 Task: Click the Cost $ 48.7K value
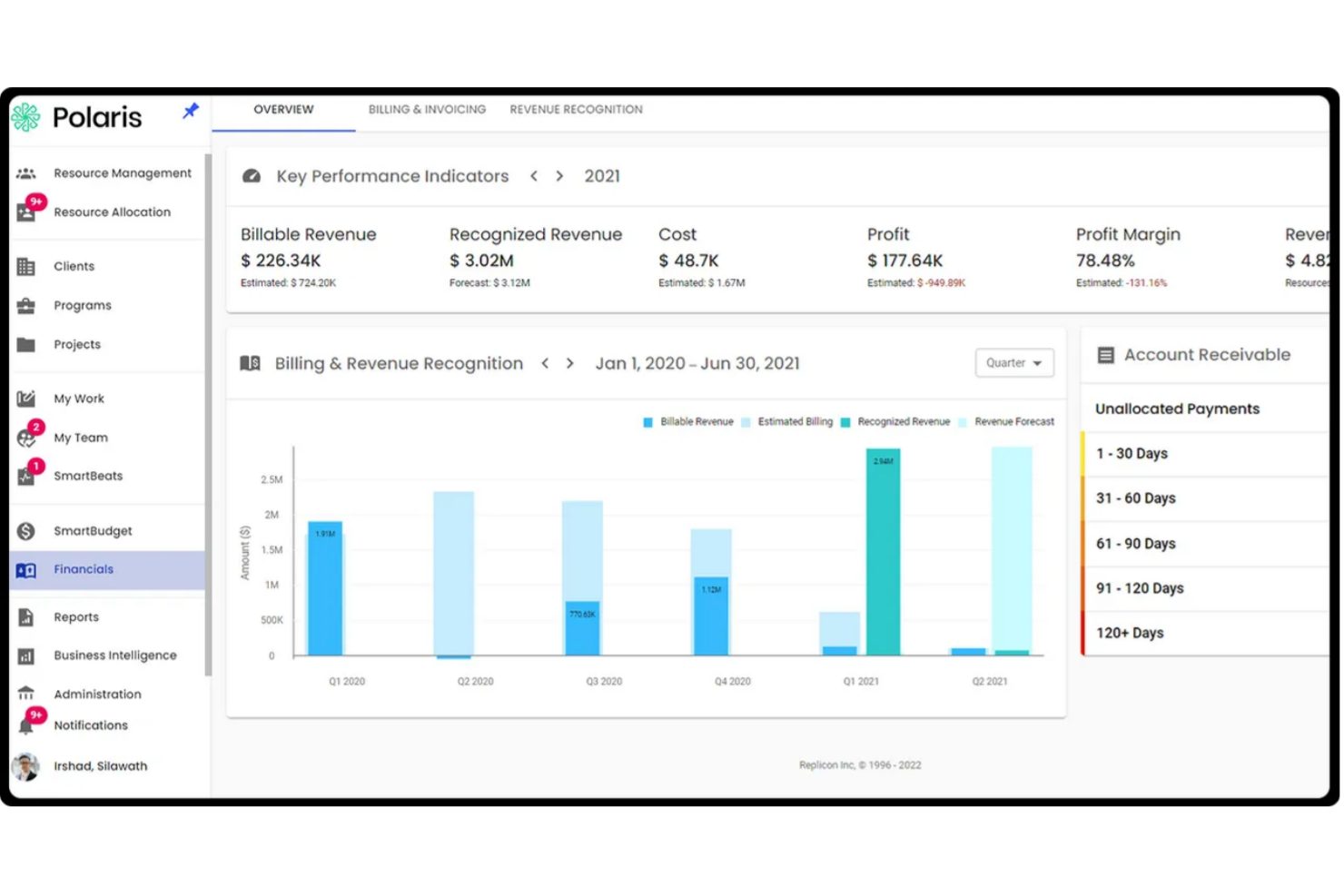(x=688, y=261)
